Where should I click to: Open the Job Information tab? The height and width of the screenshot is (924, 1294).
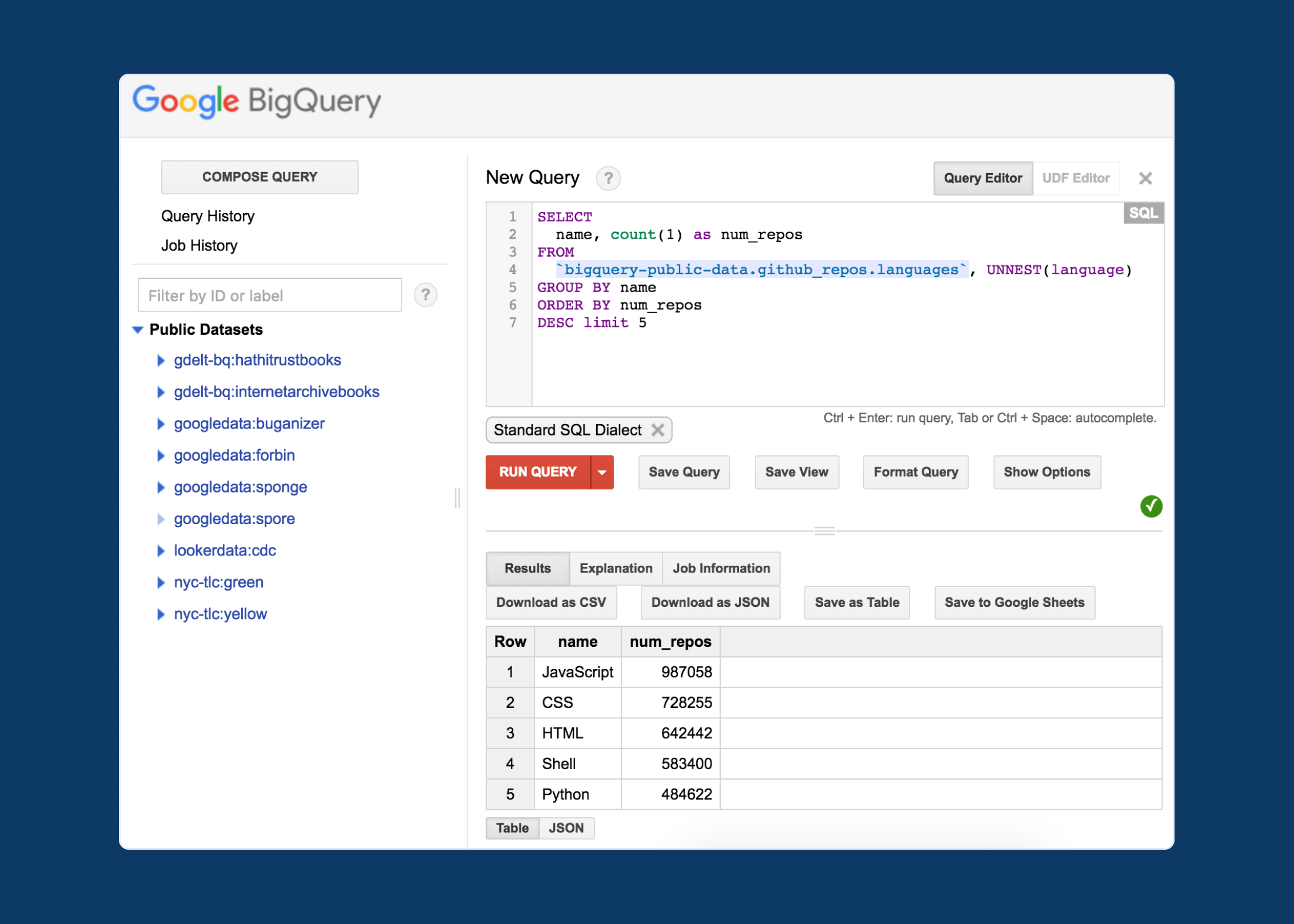(721, 569)
